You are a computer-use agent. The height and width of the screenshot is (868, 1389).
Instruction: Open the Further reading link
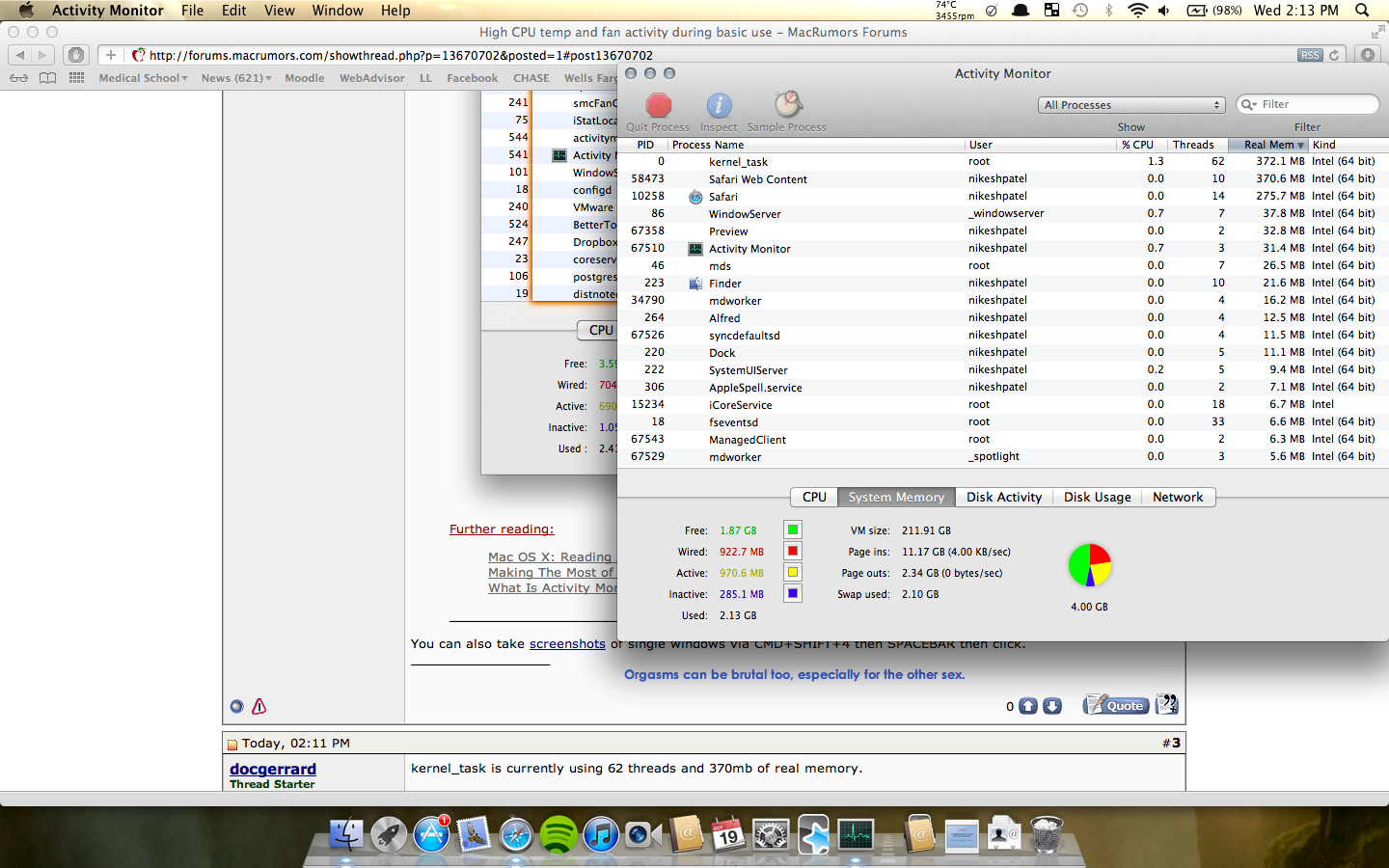coord(502,529)
